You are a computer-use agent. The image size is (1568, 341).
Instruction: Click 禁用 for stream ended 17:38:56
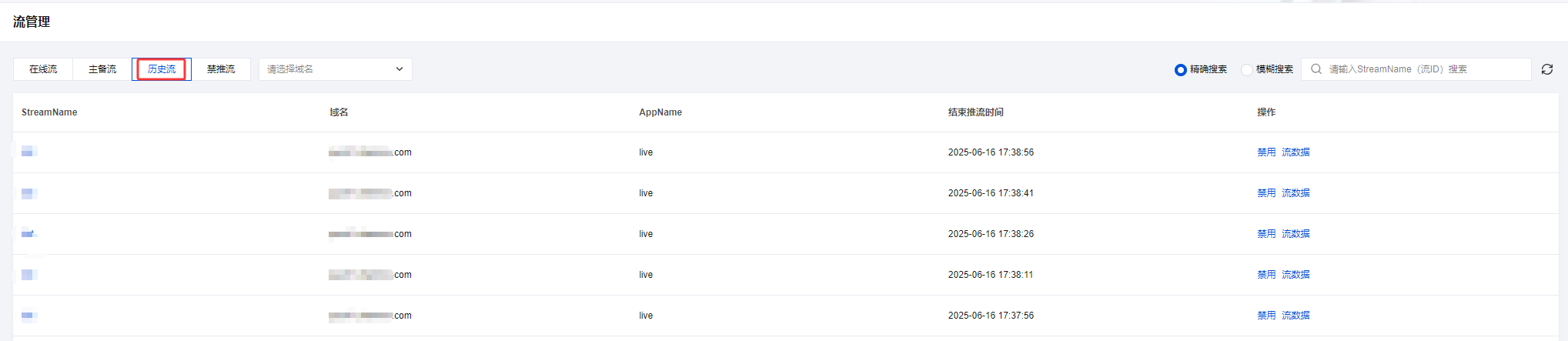pos(1266,152)
